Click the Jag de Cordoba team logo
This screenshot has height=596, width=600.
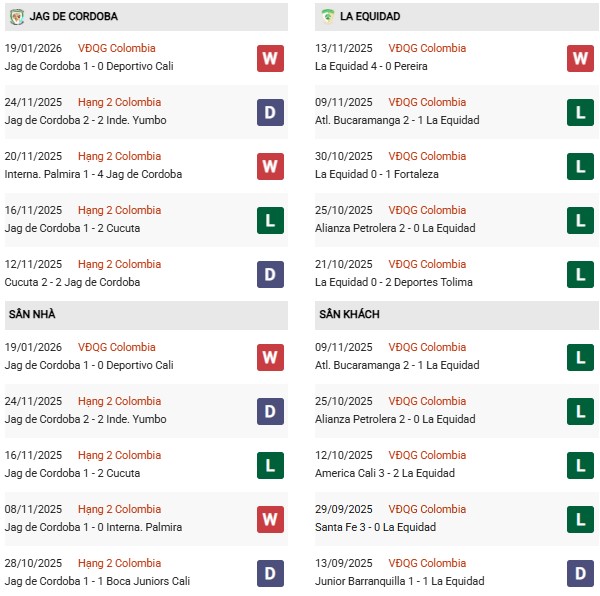click(17, 17)
